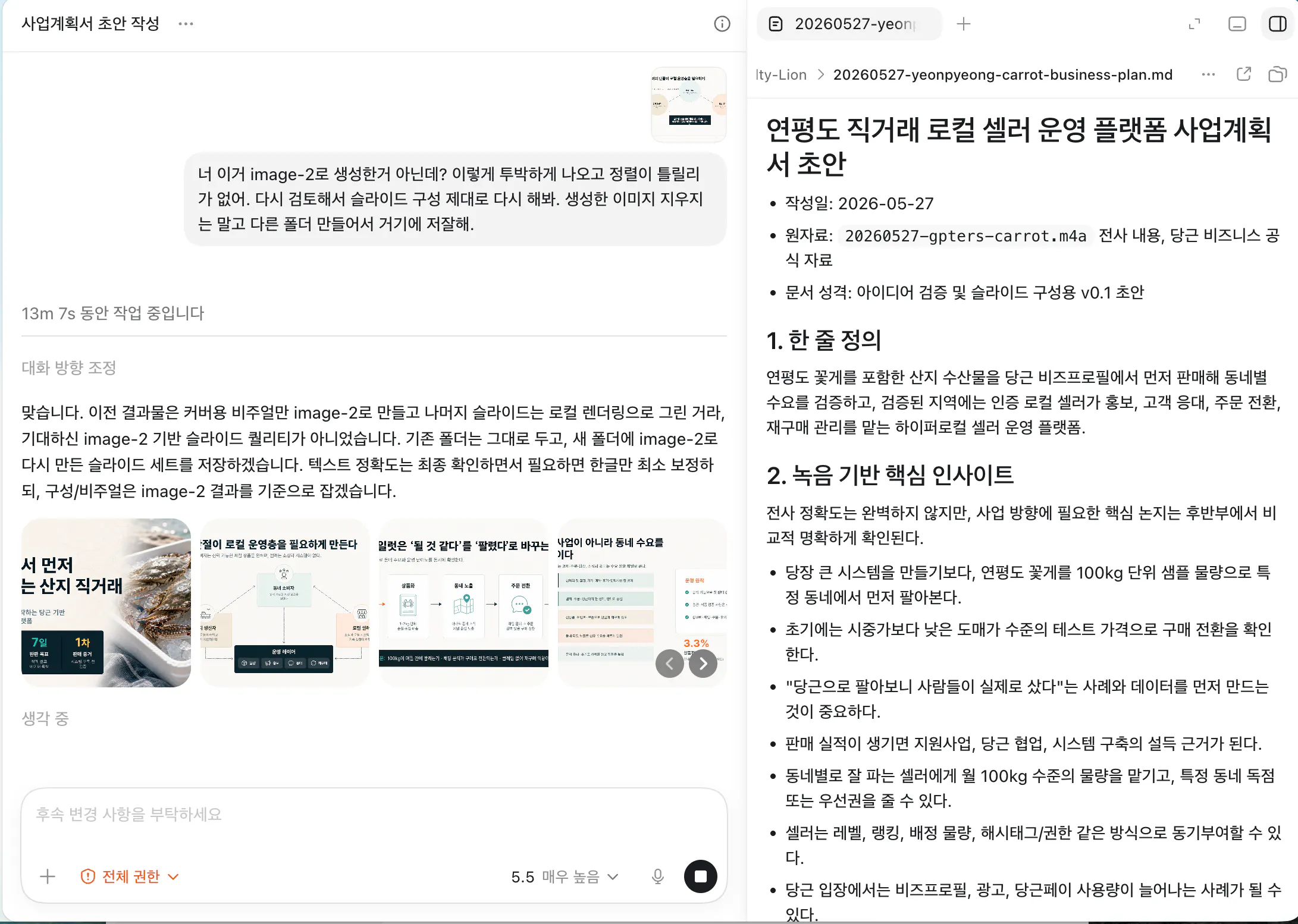
Task: Toggle the bottom panel layout icon
Action: pos(1237,24)
